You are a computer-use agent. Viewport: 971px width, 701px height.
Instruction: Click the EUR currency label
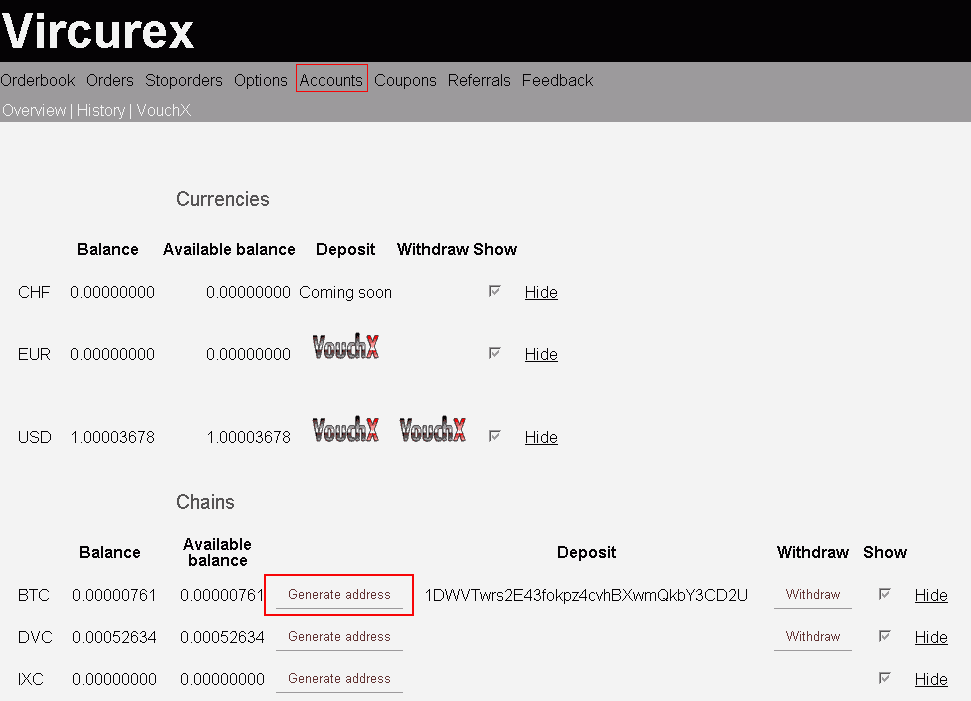tap(34, 354)
